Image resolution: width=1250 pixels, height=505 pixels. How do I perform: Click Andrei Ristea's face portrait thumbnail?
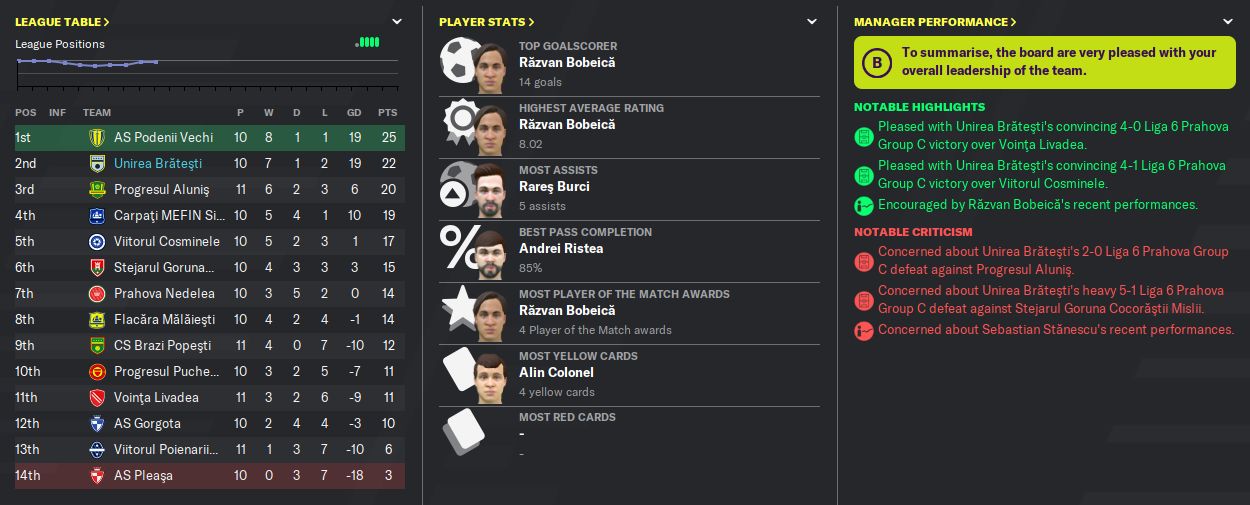pyautogui.click(x=489, y=252)
